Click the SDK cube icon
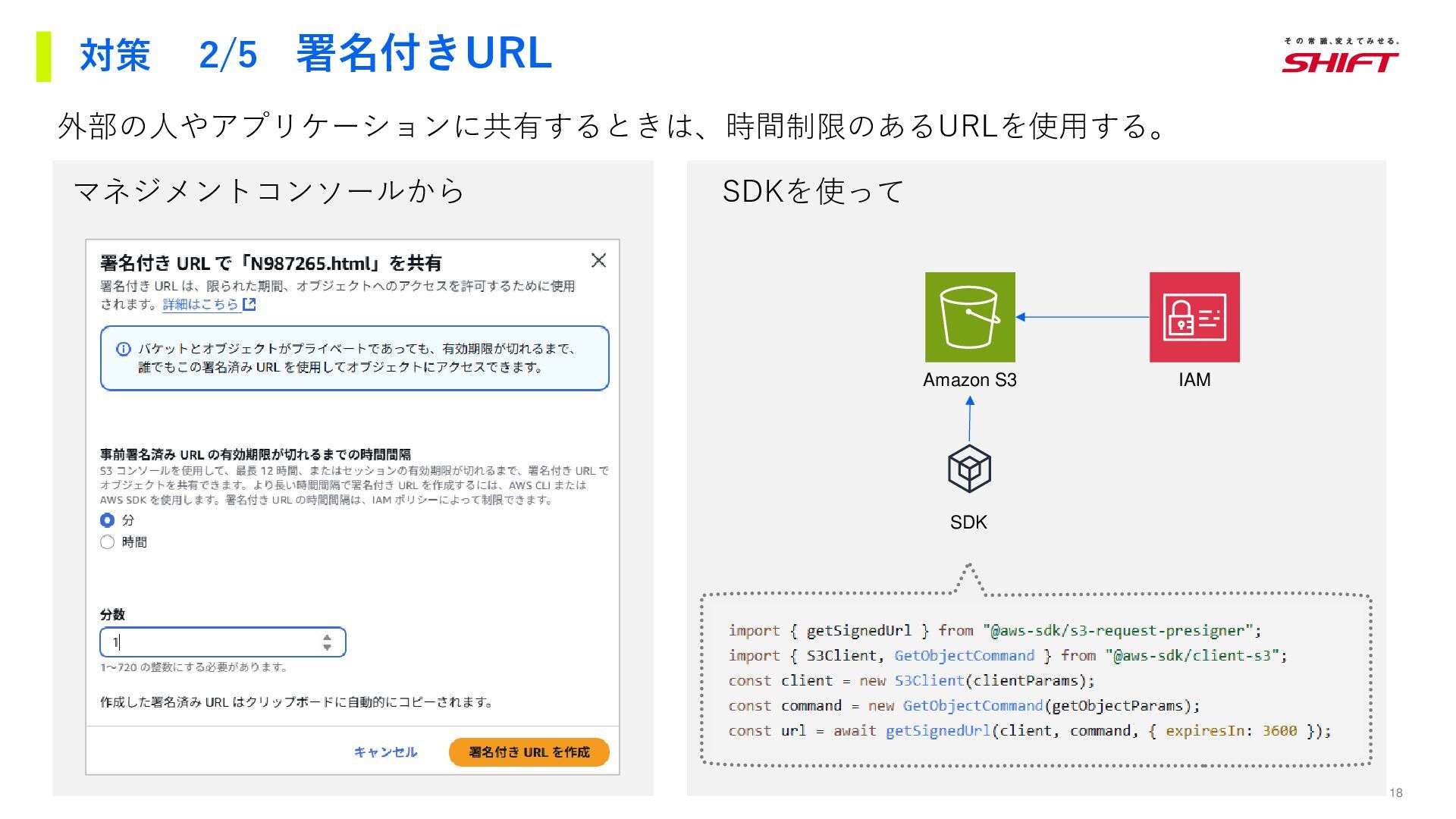Image resolution: width=1456 pixels, height=819 pixels. [x=969, y=469]
